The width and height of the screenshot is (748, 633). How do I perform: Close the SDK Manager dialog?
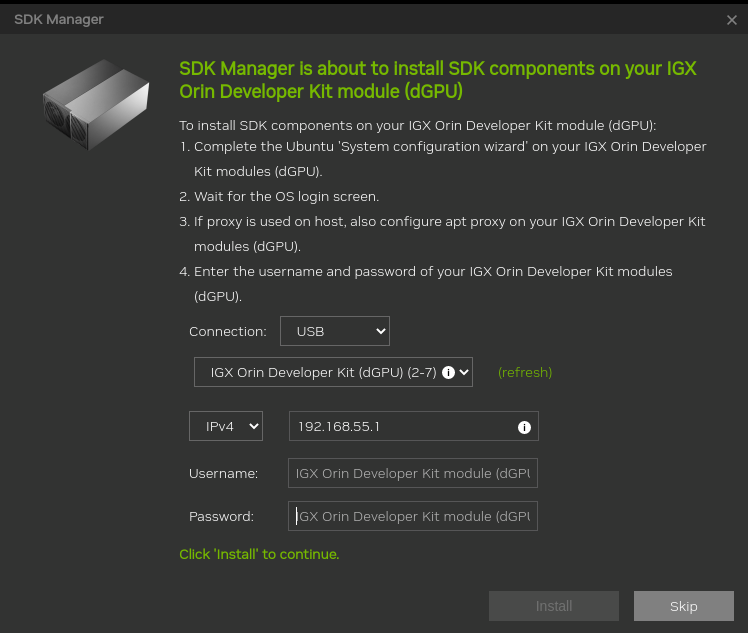click(x=732, y=20)
